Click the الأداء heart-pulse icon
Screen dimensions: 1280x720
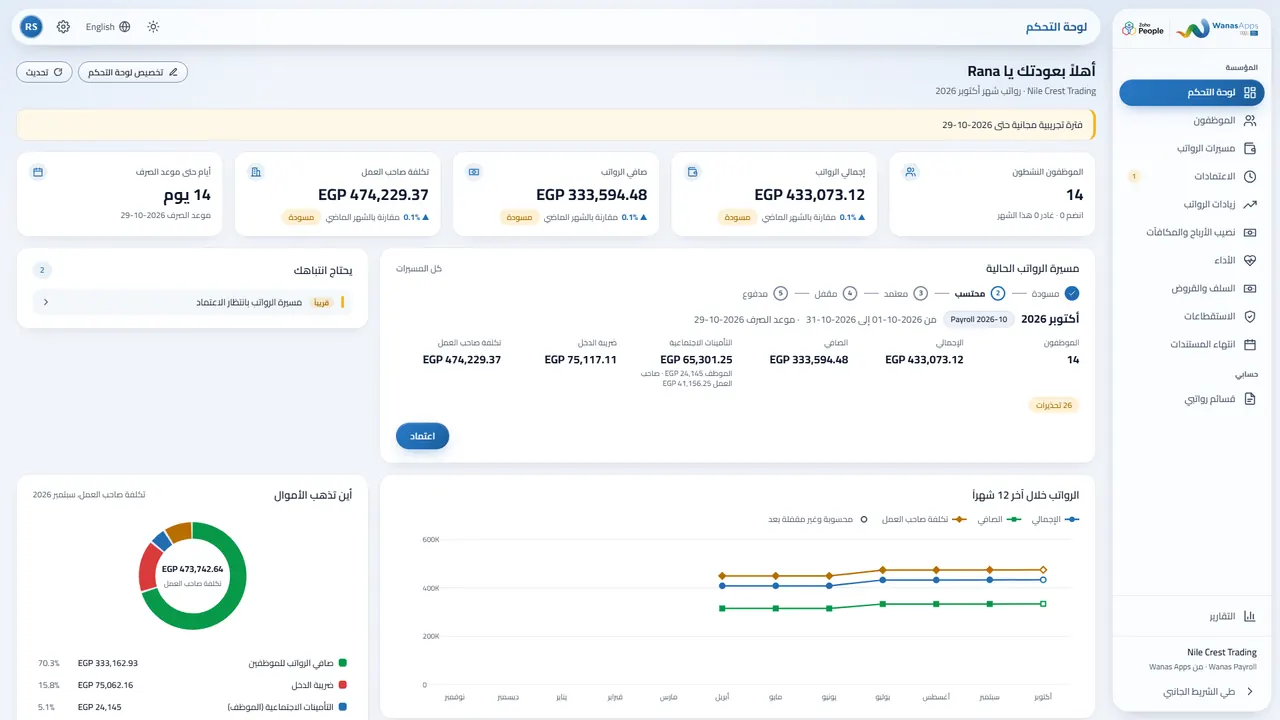[x=1249, y=260]
